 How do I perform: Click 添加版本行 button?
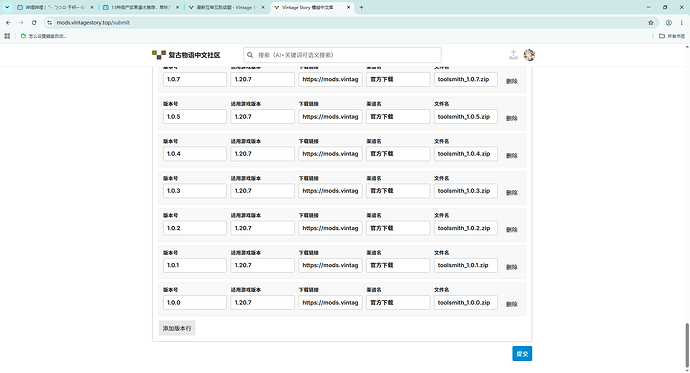[x=177, y=328]
